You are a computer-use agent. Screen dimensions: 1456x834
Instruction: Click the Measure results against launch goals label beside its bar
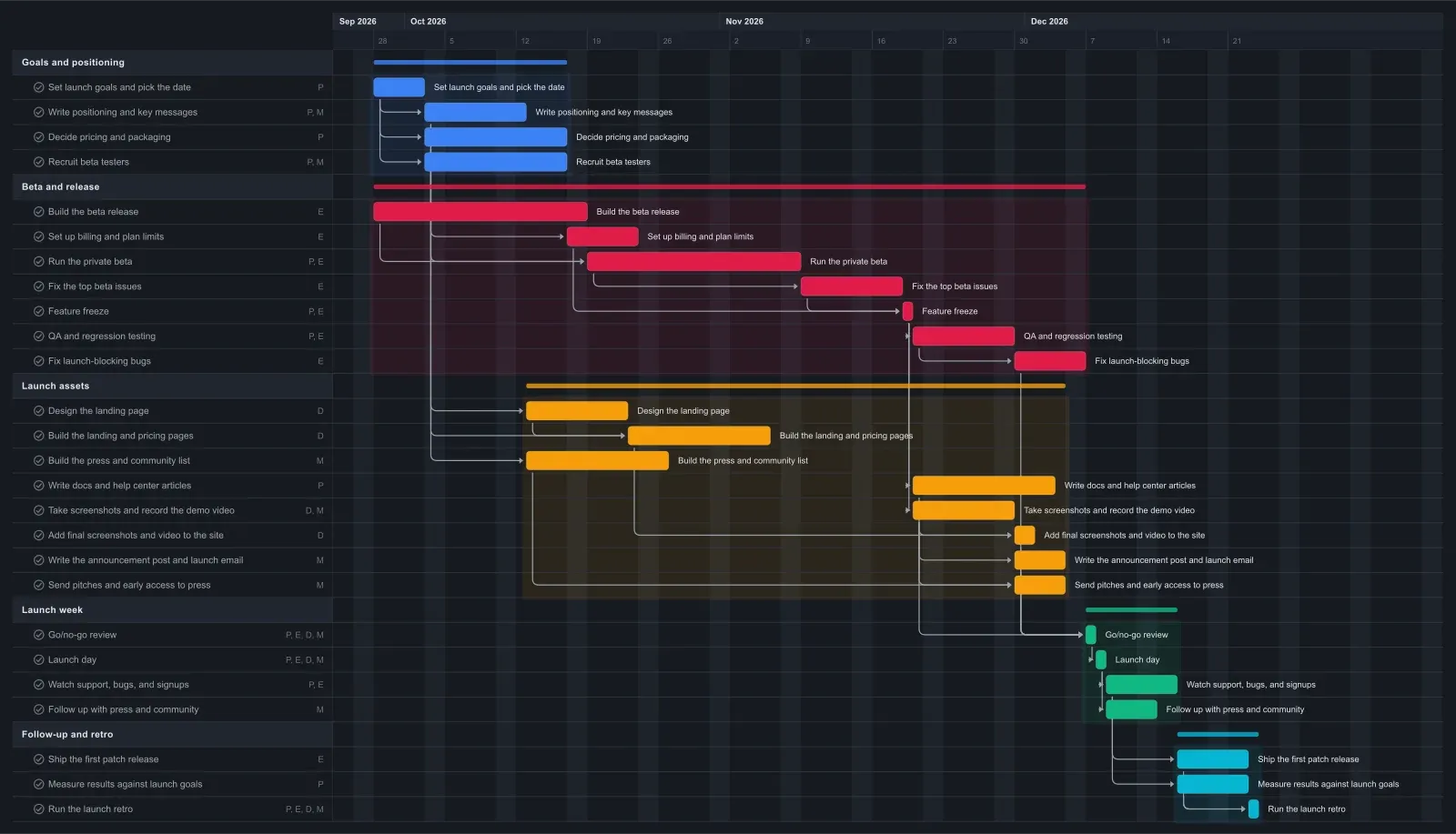tap(1329, 784)
